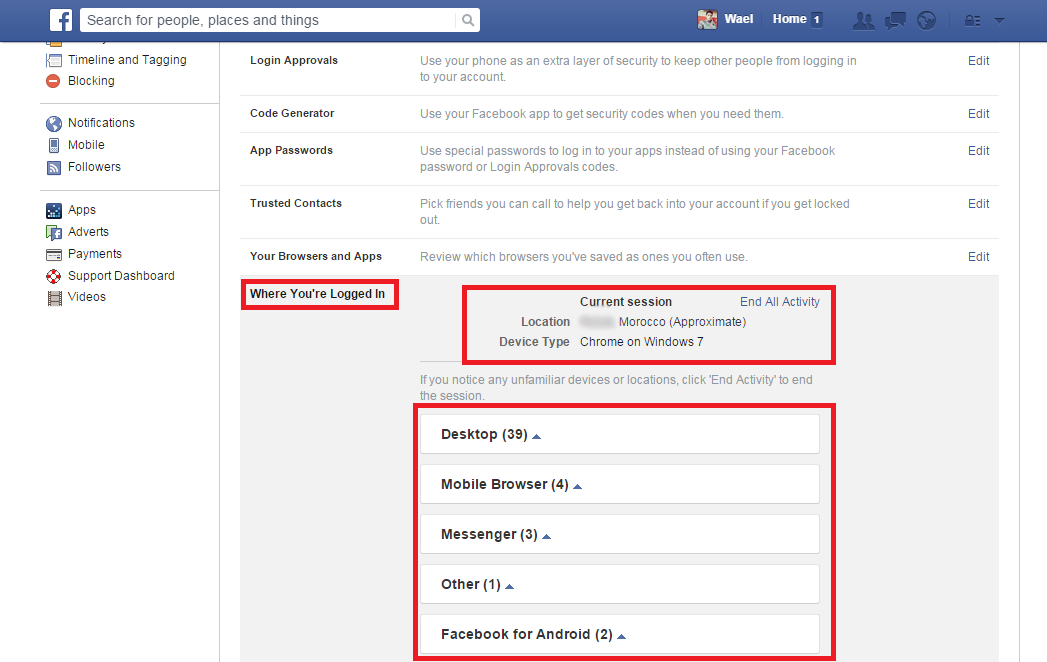This screenshot has height=662, width=1047.
Task: Click the search magnifier icon
Action: (468, 20)
